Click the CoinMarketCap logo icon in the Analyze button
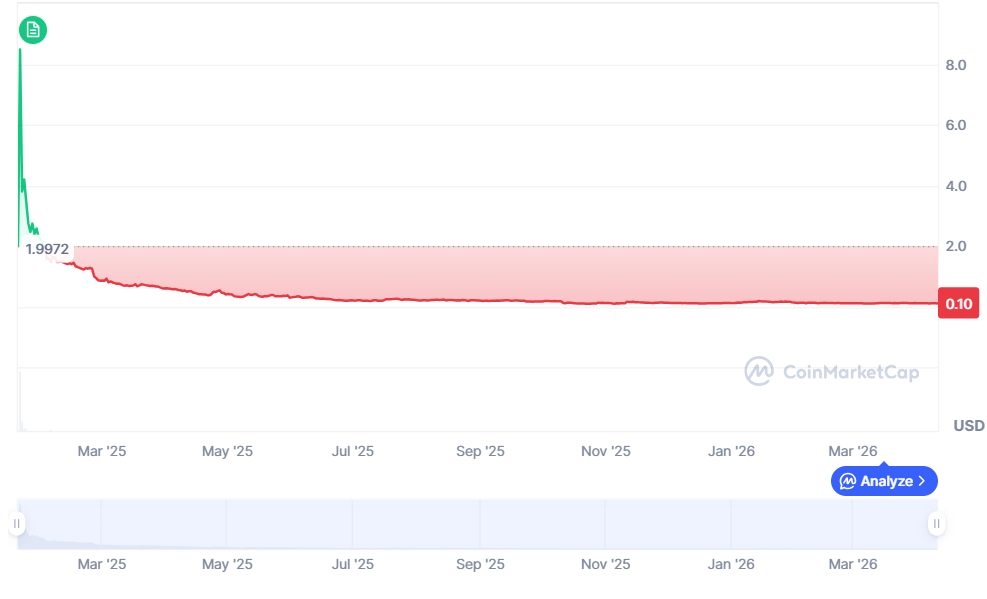Screen dimensions: 987x599 848,481
